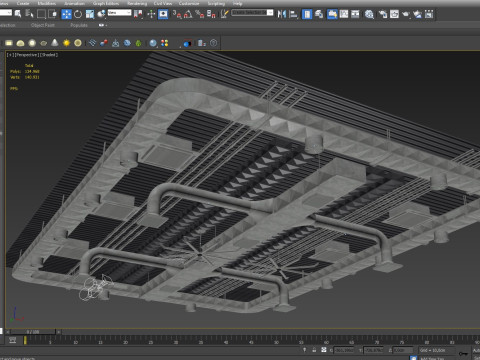480x360 pixels.
Task: Toggle Keyboard Shortcut Override button
Action: pyautogui.click(x=163, y=14)
